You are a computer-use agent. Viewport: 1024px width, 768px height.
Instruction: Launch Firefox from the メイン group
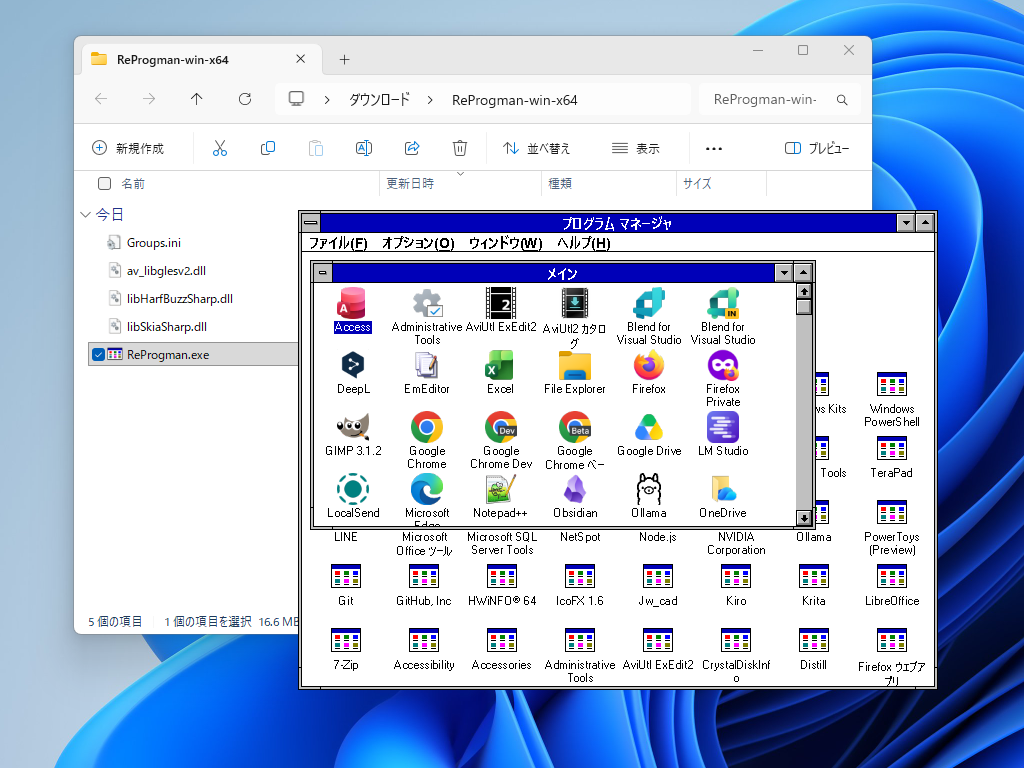[648, 373]
